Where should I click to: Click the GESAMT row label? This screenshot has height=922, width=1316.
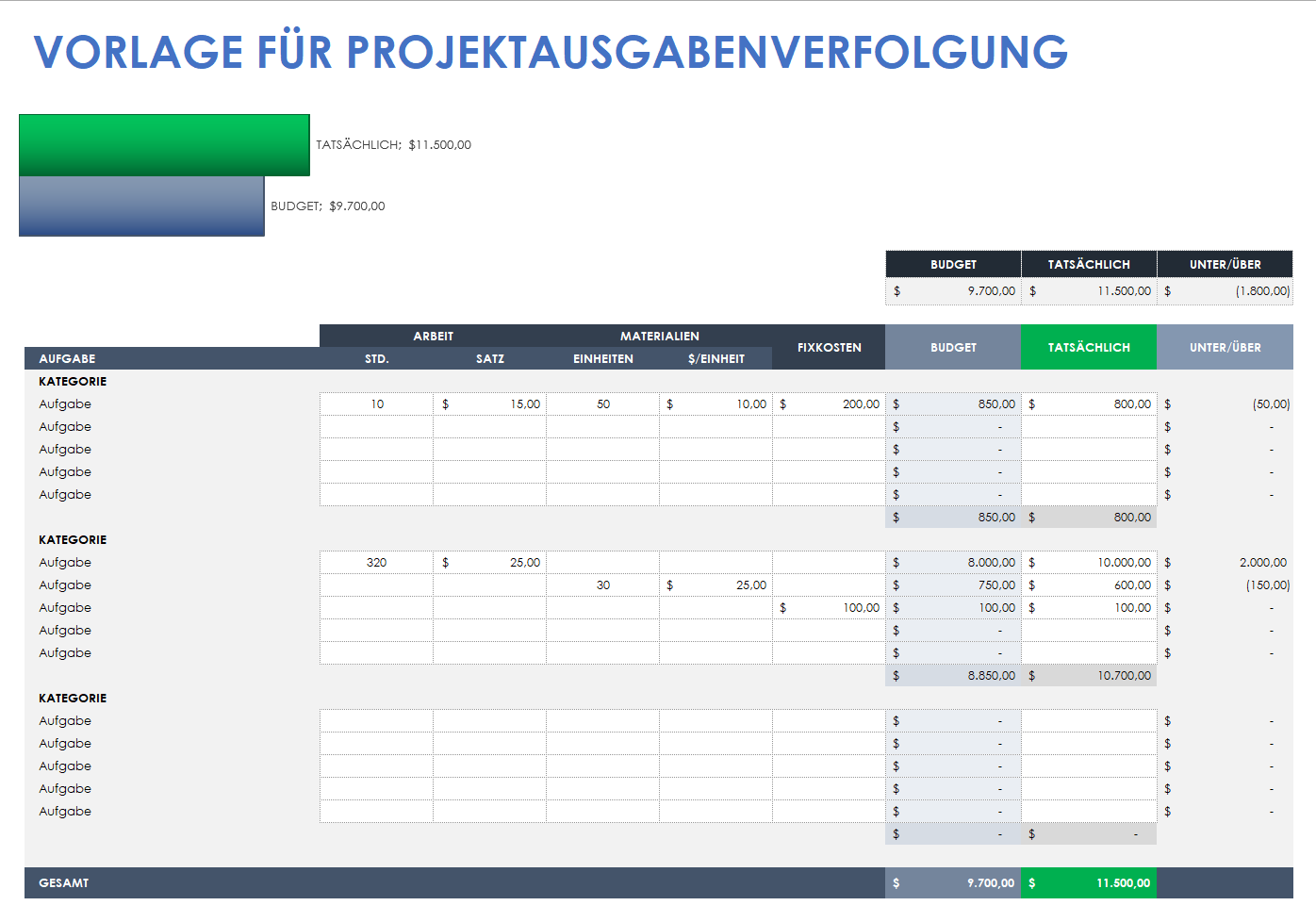63,883
